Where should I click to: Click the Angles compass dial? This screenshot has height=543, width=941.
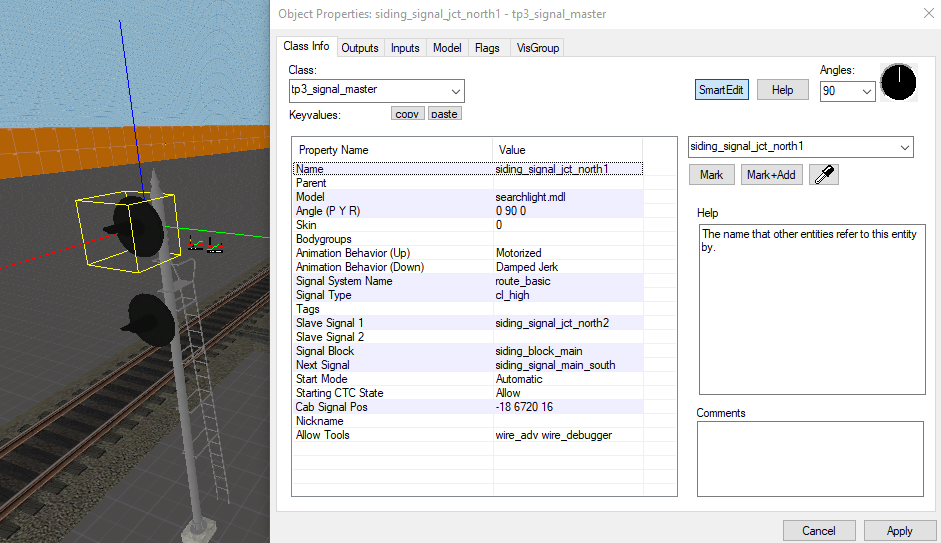point(898,82)
